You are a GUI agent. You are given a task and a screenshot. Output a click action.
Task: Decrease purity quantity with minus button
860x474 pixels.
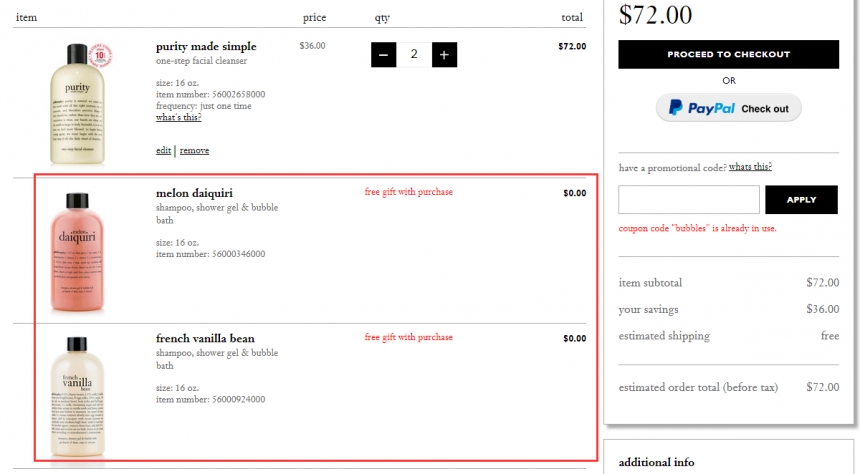383,55
